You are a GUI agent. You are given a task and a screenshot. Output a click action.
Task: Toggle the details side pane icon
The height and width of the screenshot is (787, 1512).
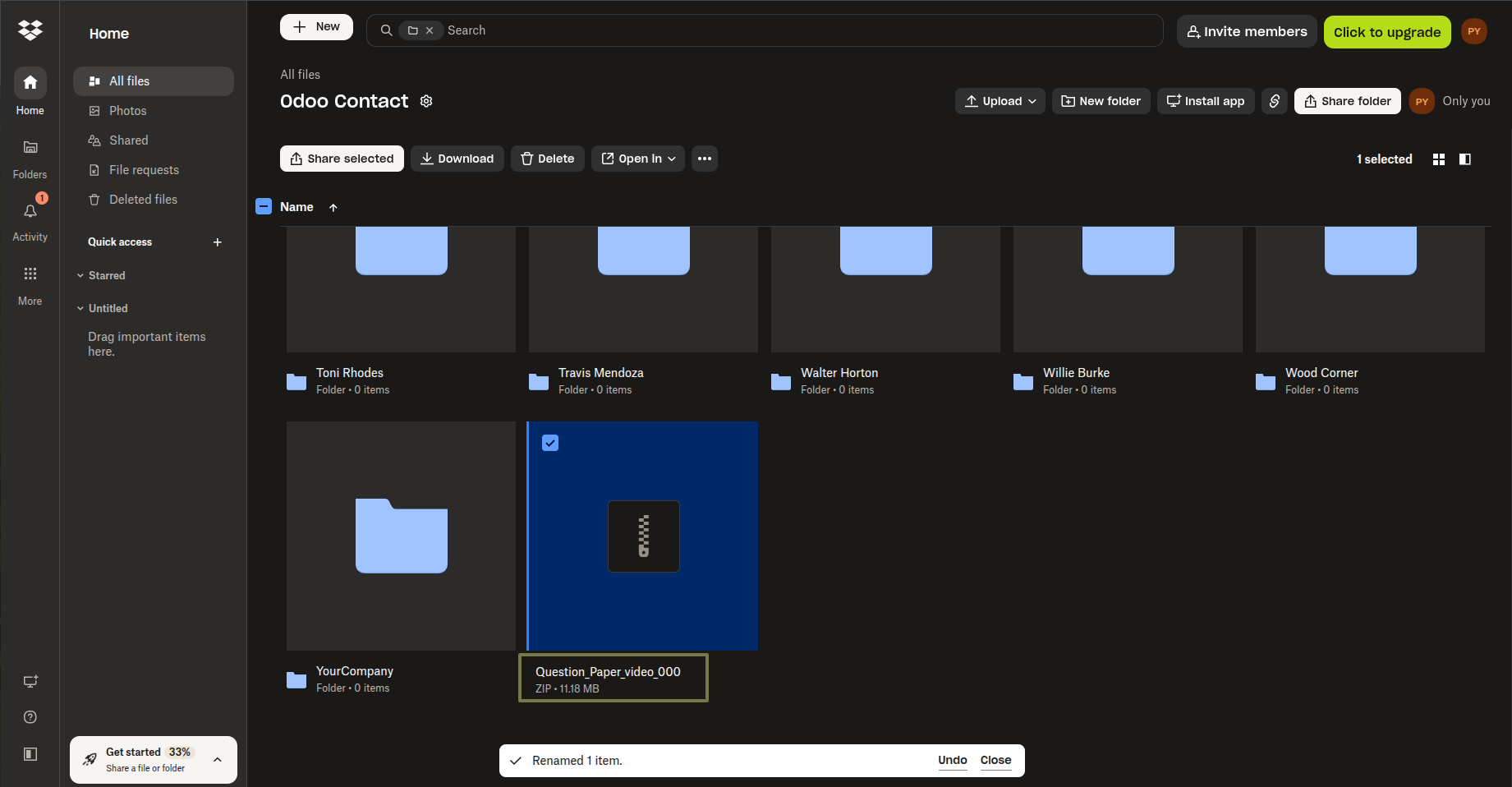click(1465, 159)
